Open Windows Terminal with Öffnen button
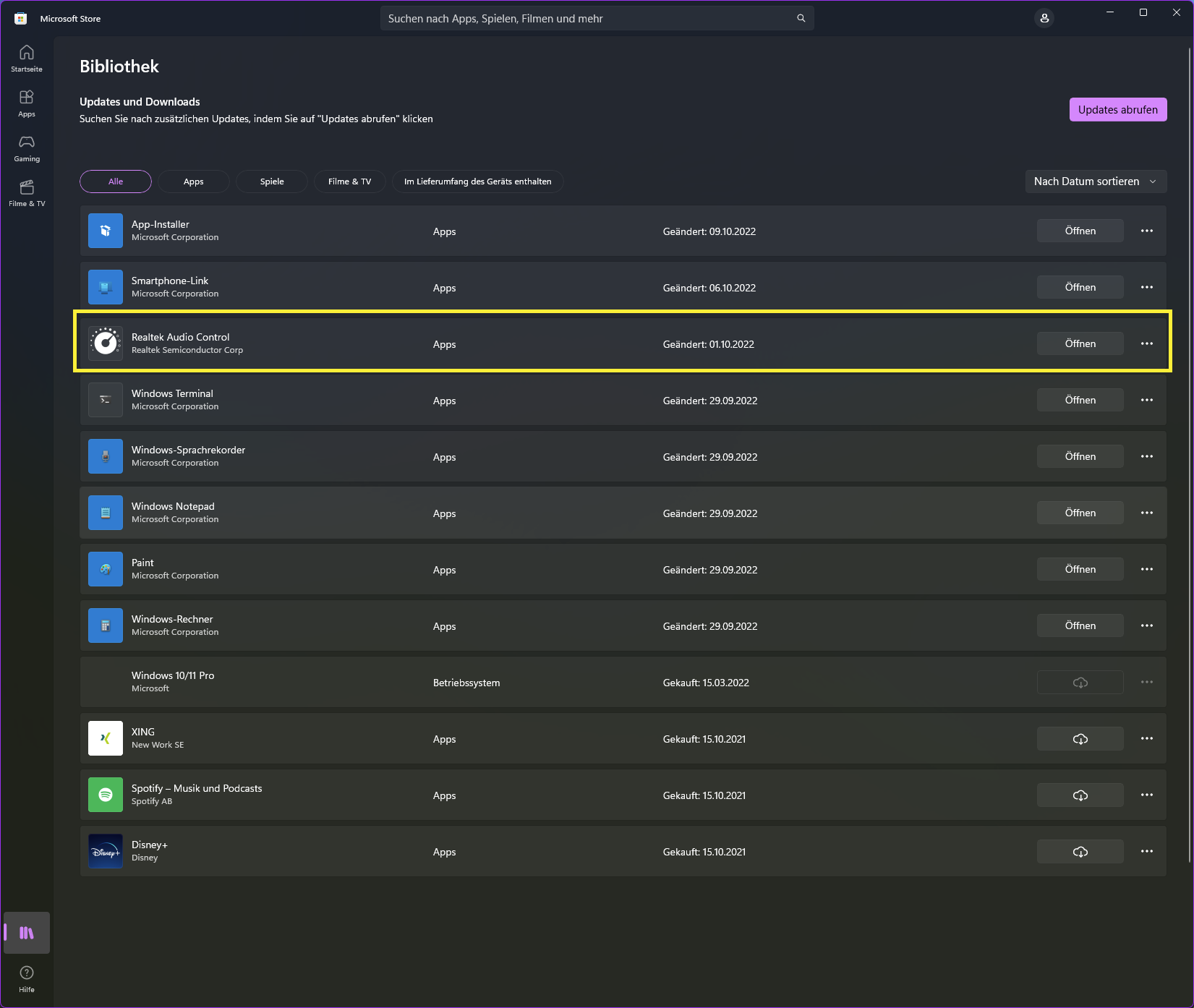 point(1080,400)
